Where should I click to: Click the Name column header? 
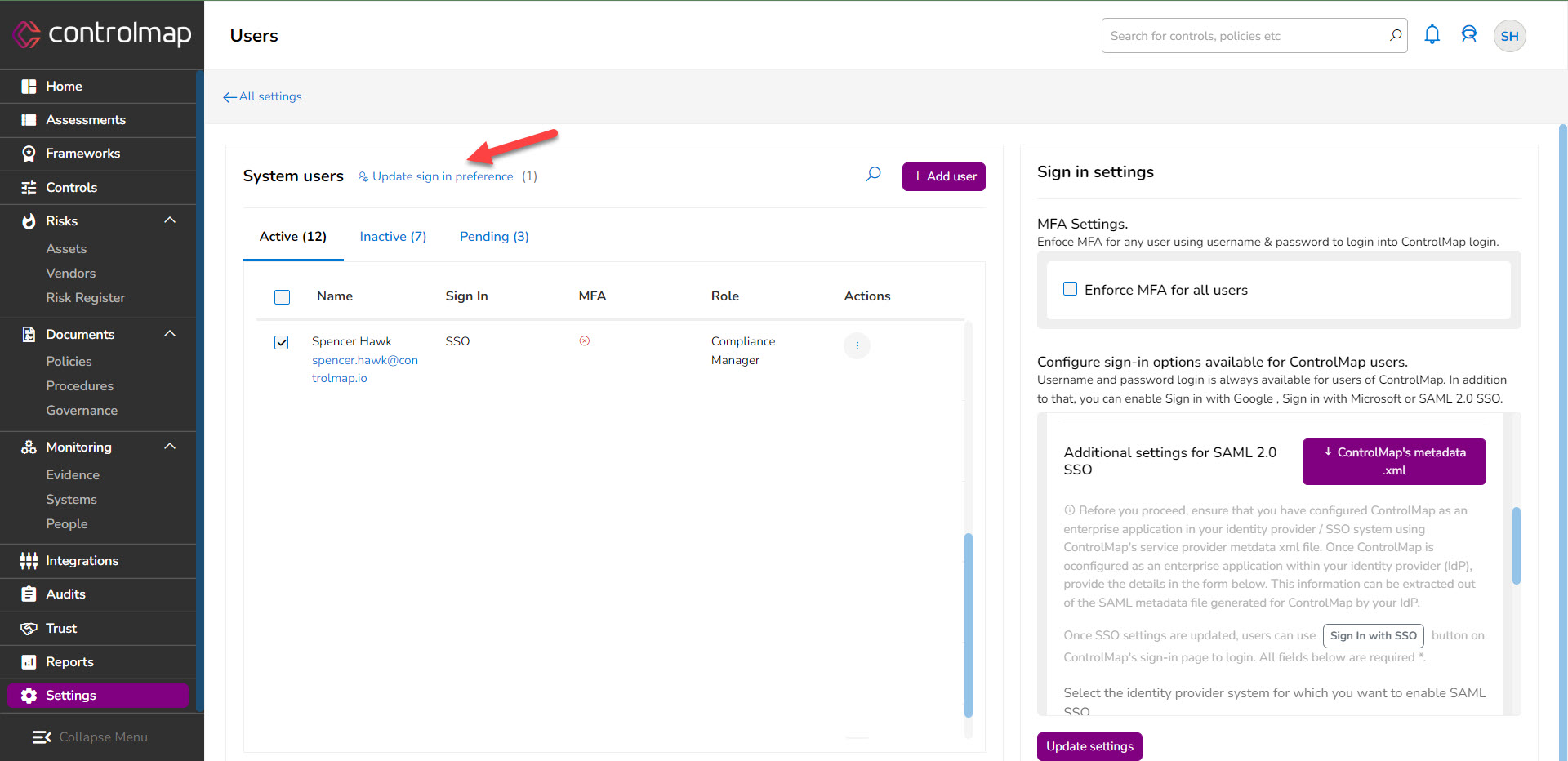(x=335, y=296)
